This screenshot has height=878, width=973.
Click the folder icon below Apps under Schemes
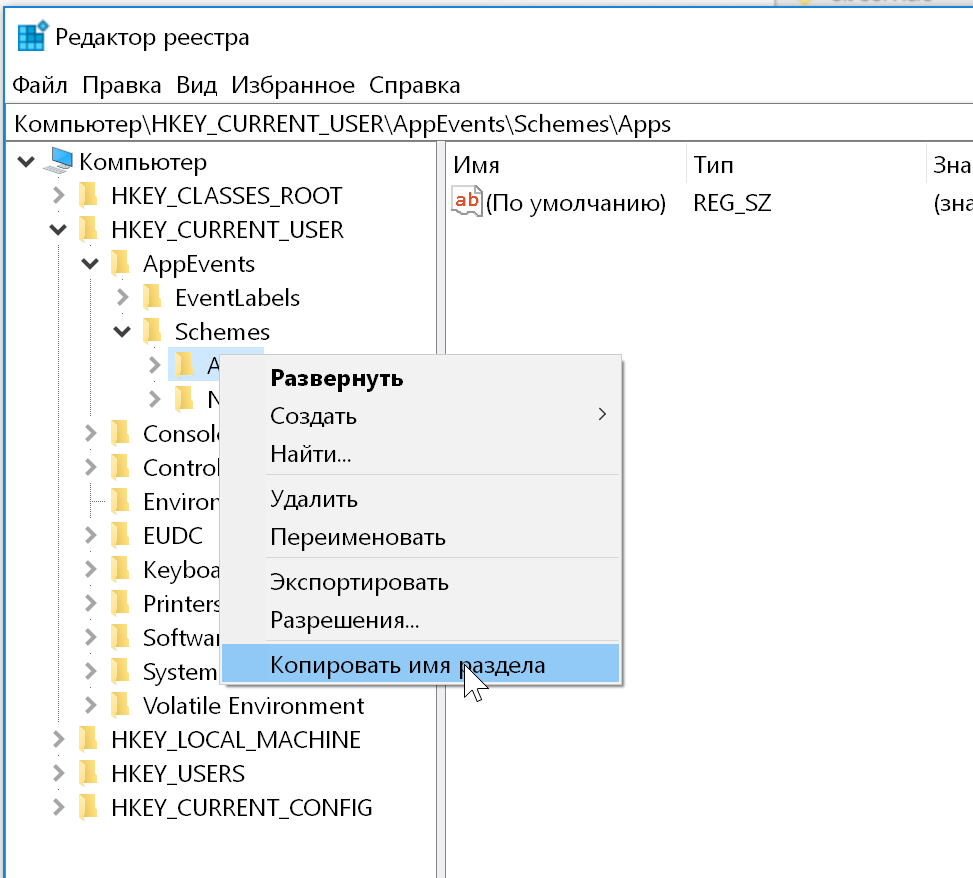pos(184,399)
